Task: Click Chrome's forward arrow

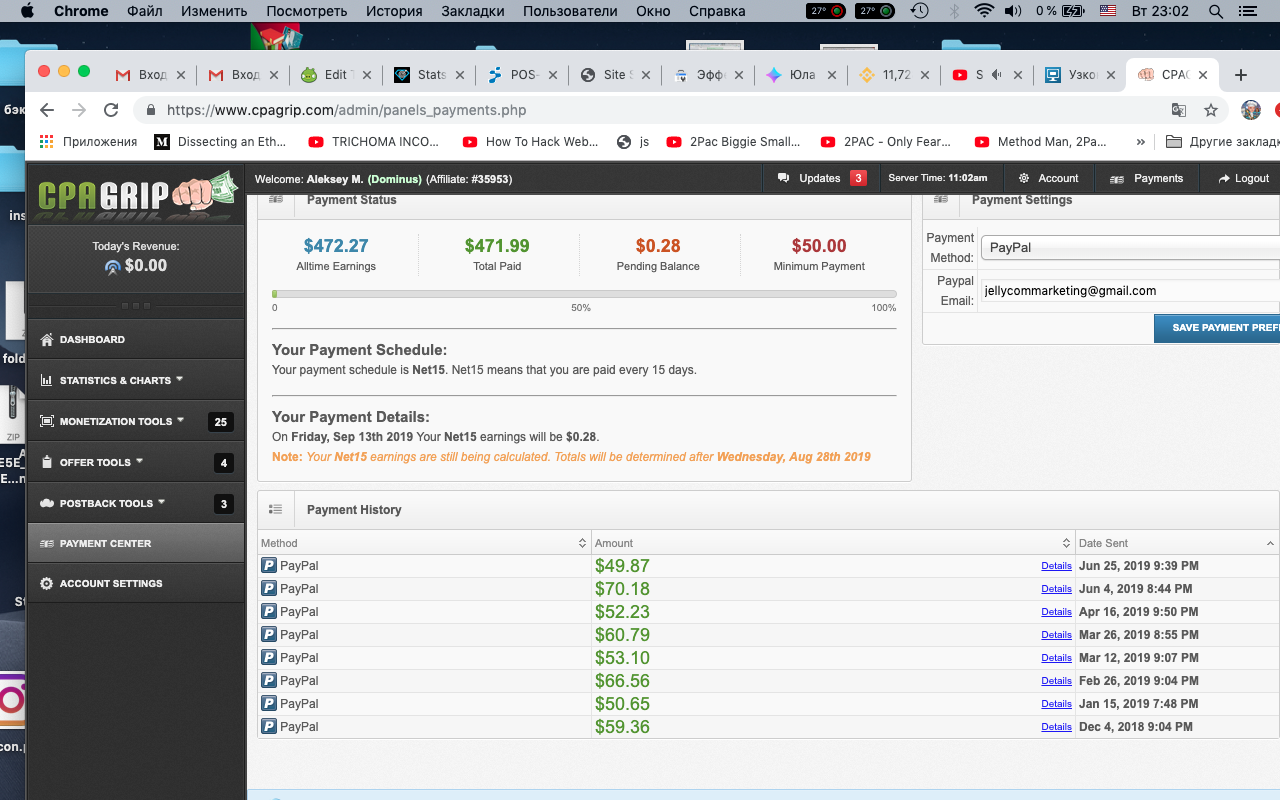Action: point(79,110)
